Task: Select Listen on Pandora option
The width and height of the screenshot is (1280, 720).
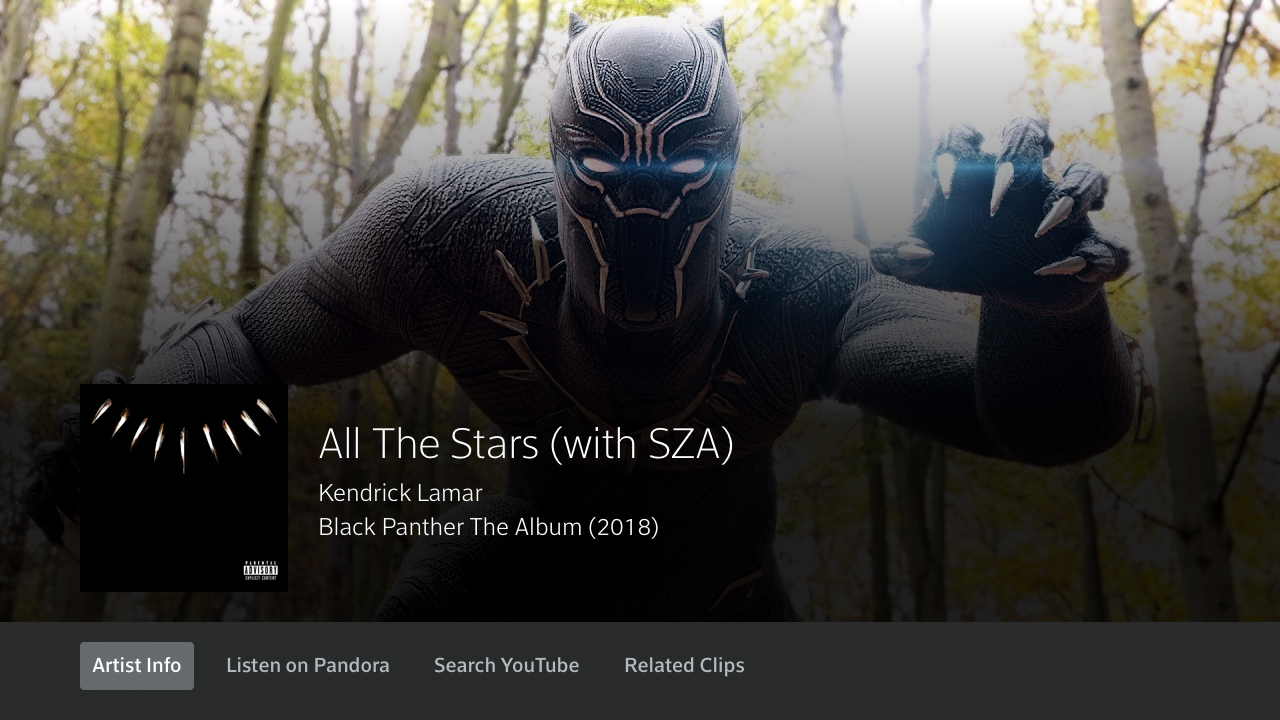Action: [x=308, y=666]
